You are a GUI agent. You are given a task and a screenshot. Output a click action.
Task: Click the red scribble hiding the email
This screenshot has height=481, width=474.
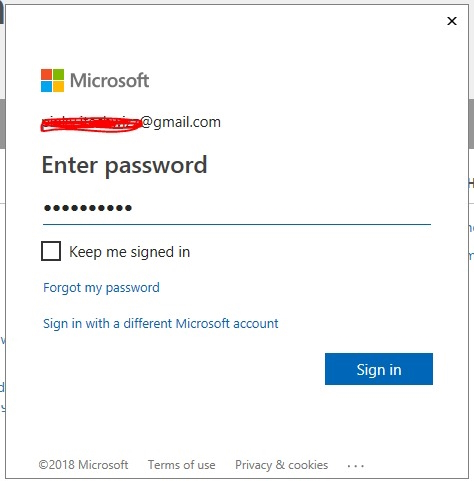(91, 124)
